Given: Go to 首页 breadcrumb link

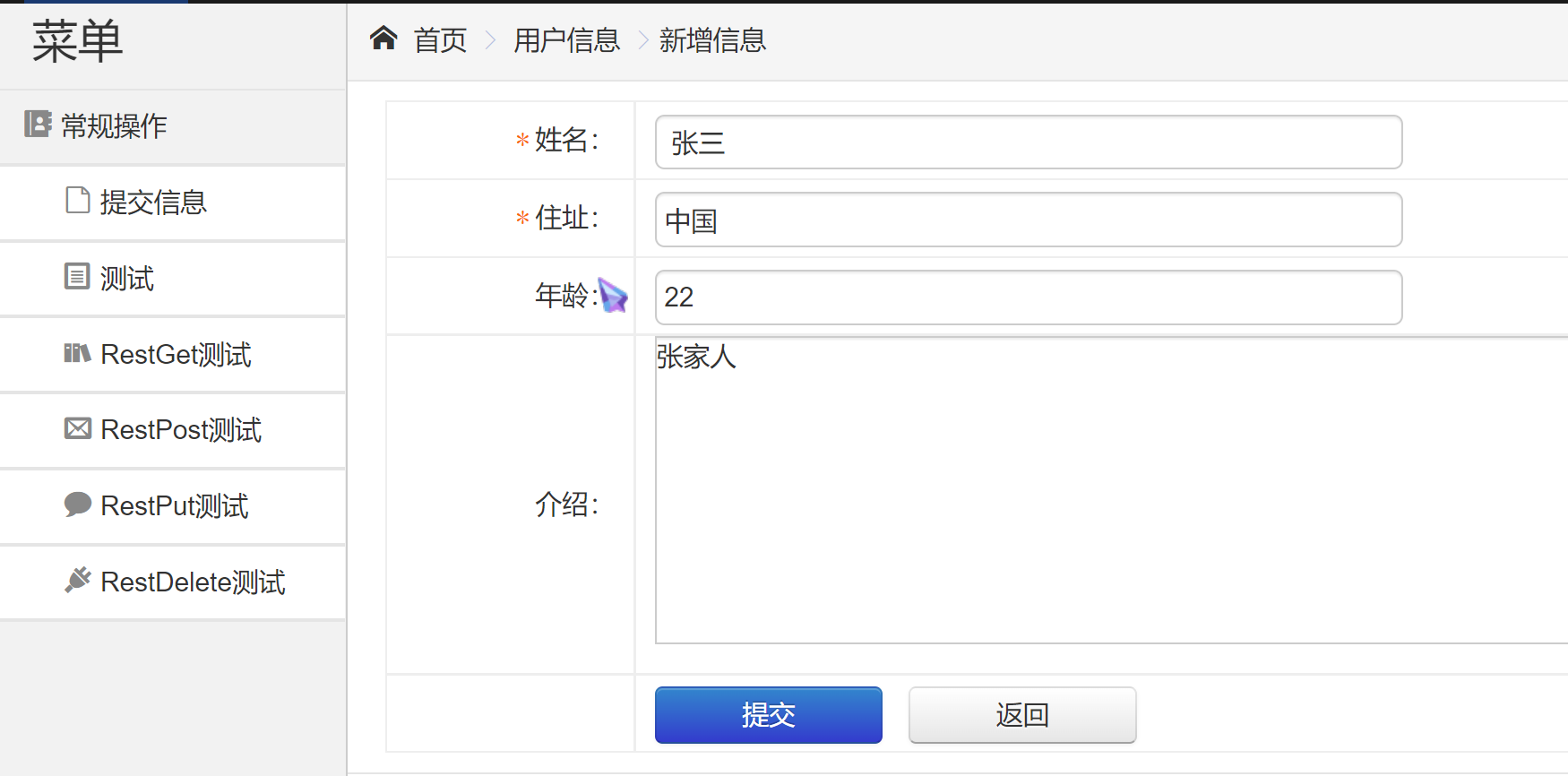Looking at the screenshot, I should tap(440, 40).
